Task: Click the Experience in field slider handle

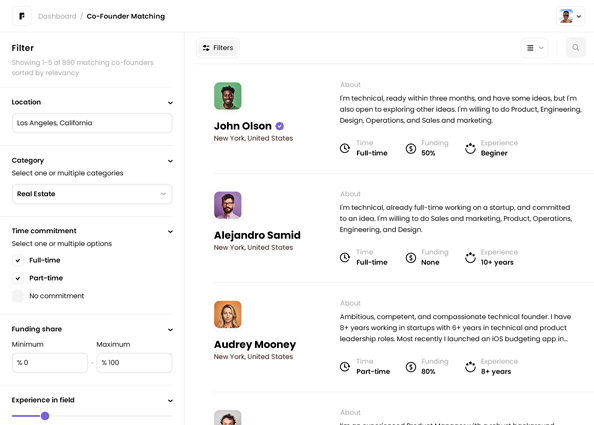Action: (45, 416)
